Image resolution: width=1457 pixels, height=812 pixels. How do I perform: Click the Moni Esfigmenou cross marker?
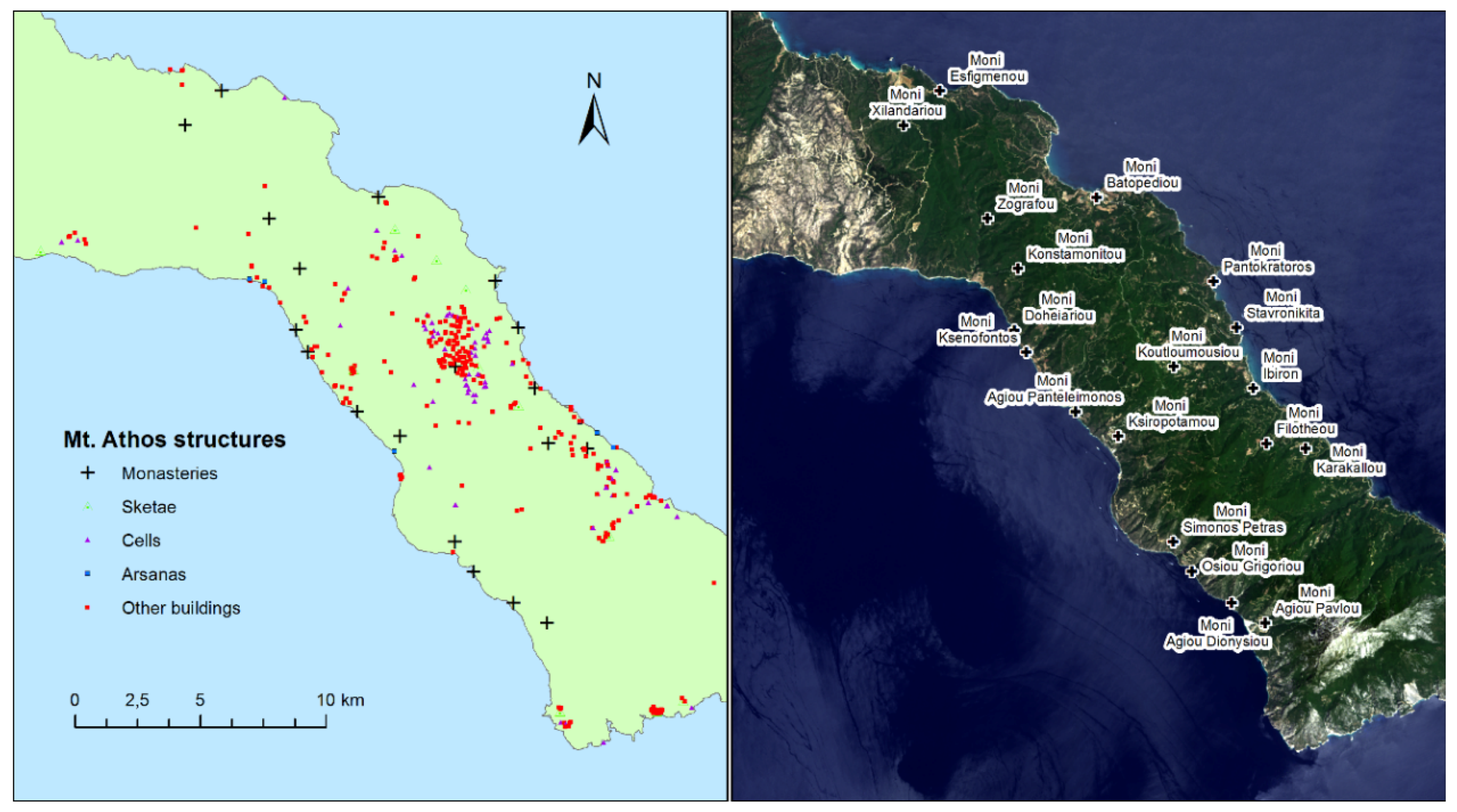(x=940, y=90)
